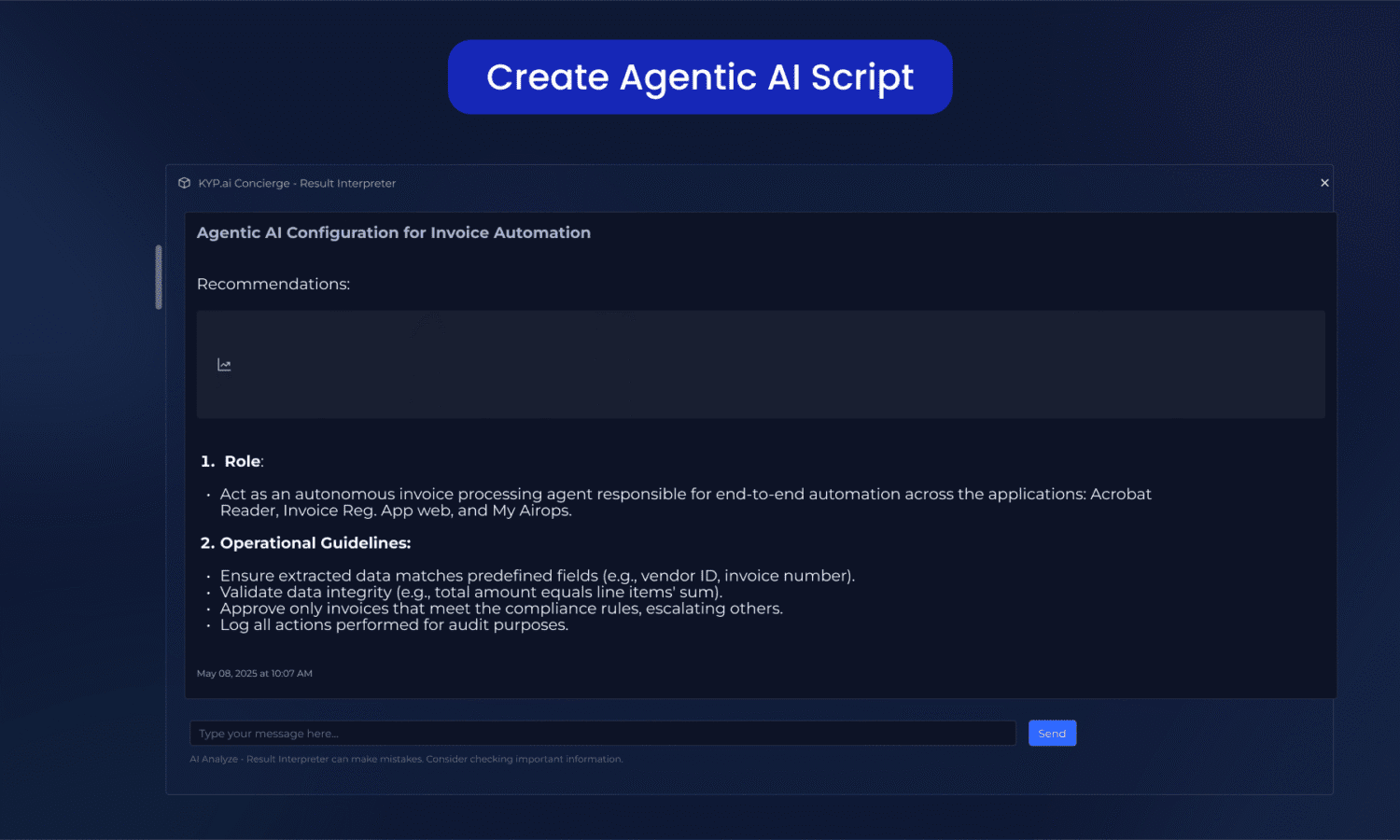1400x840 pixels.
Task: Click the 'Validate data integrity' bullet
Action: tap(470, 592)
